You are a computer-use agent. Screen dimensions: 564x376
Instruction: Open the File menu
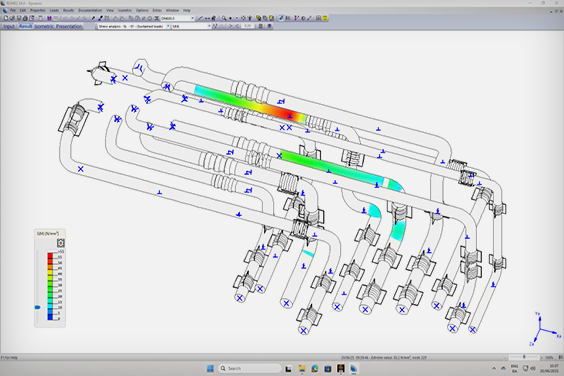(13, 10)
